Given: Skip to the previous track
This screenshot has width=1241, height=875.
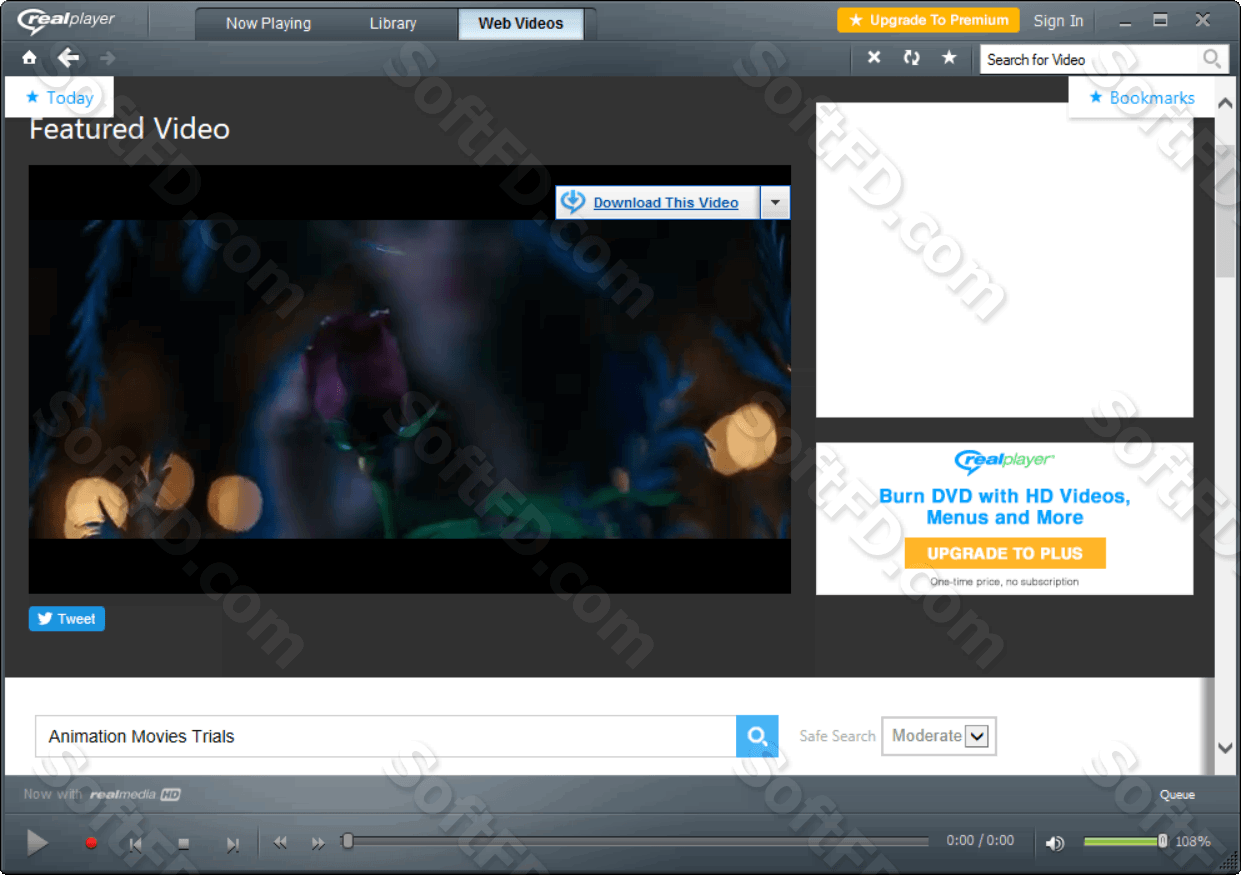Looking at the screenshot, I should click(x=135, y=844).
